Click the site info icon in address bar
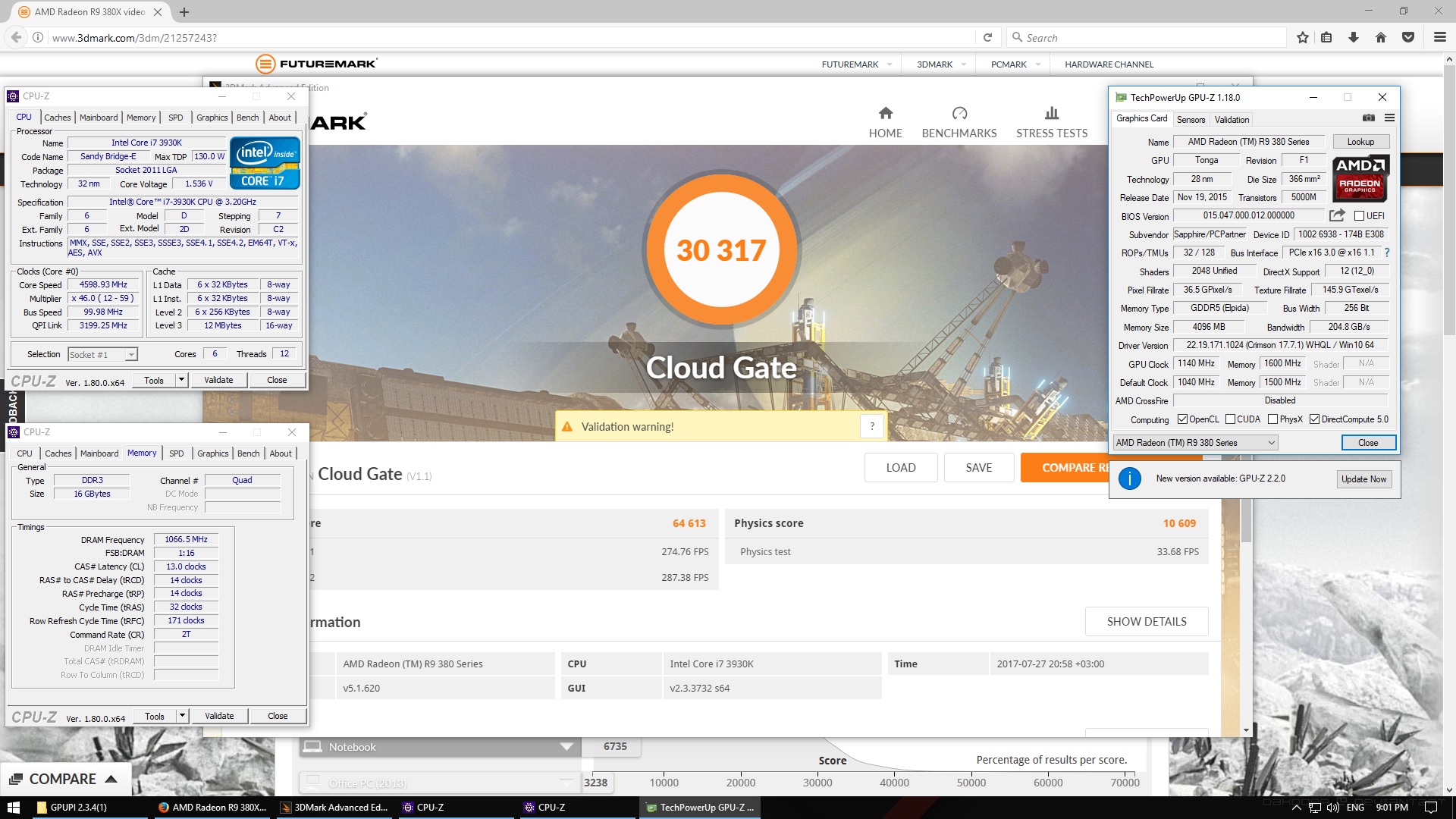1456x819 pixels. tap(37, 37)
